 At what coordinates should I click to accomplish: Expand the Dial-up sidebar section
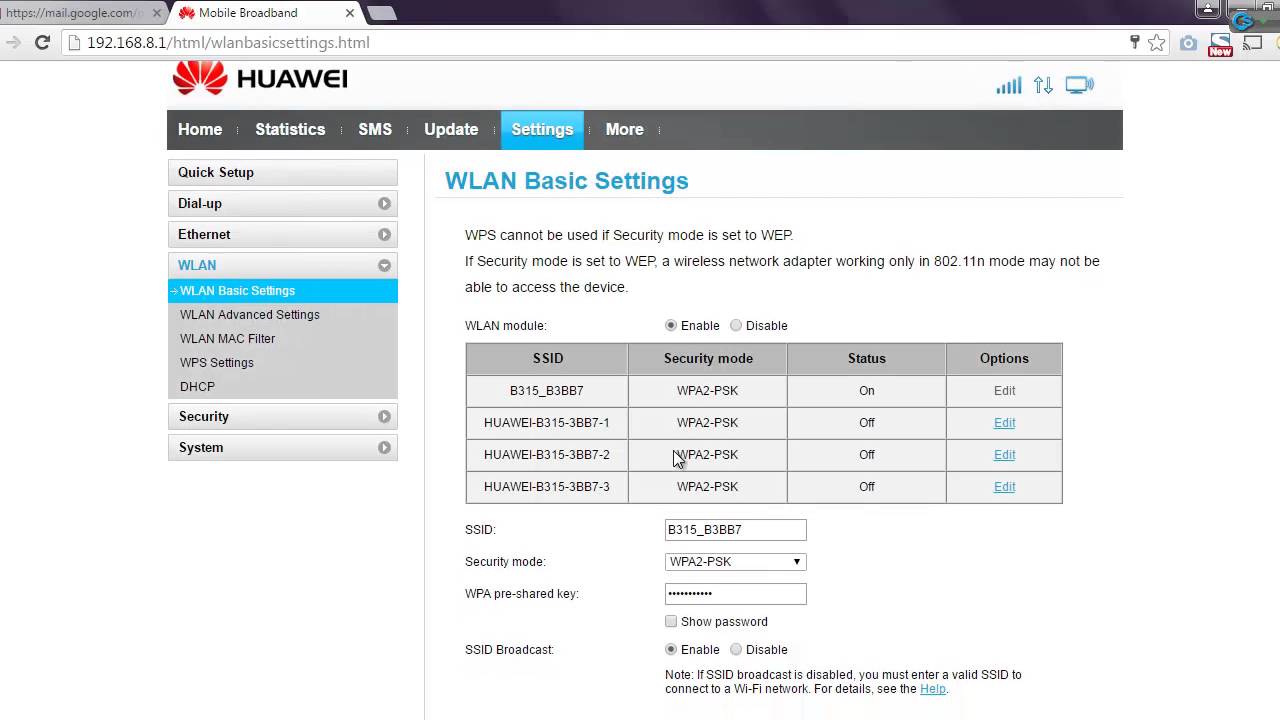(282, 203)
